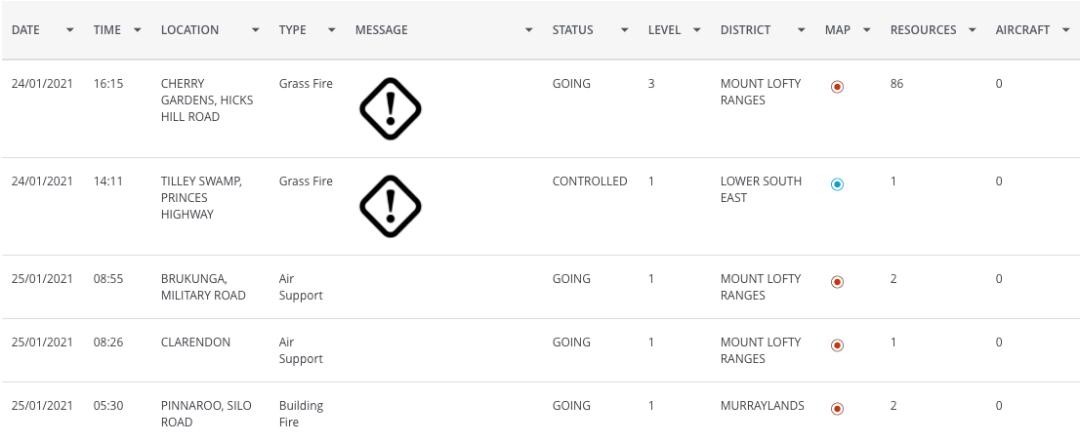
Task: Open map marker for Brukunga Military Road
Action: point(837,282)
